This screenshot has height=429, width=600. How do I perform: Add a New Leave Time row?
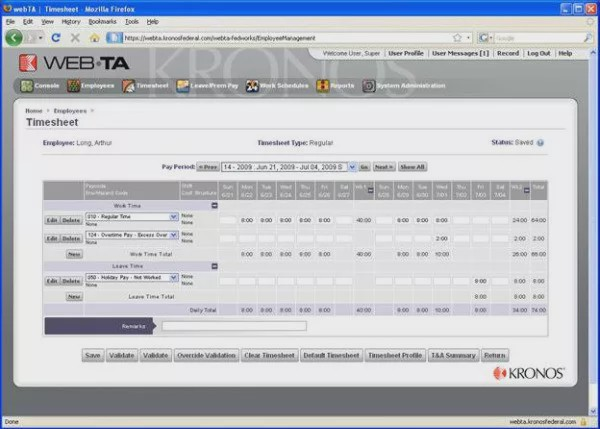pyautogui.click(x=74, y=297)
